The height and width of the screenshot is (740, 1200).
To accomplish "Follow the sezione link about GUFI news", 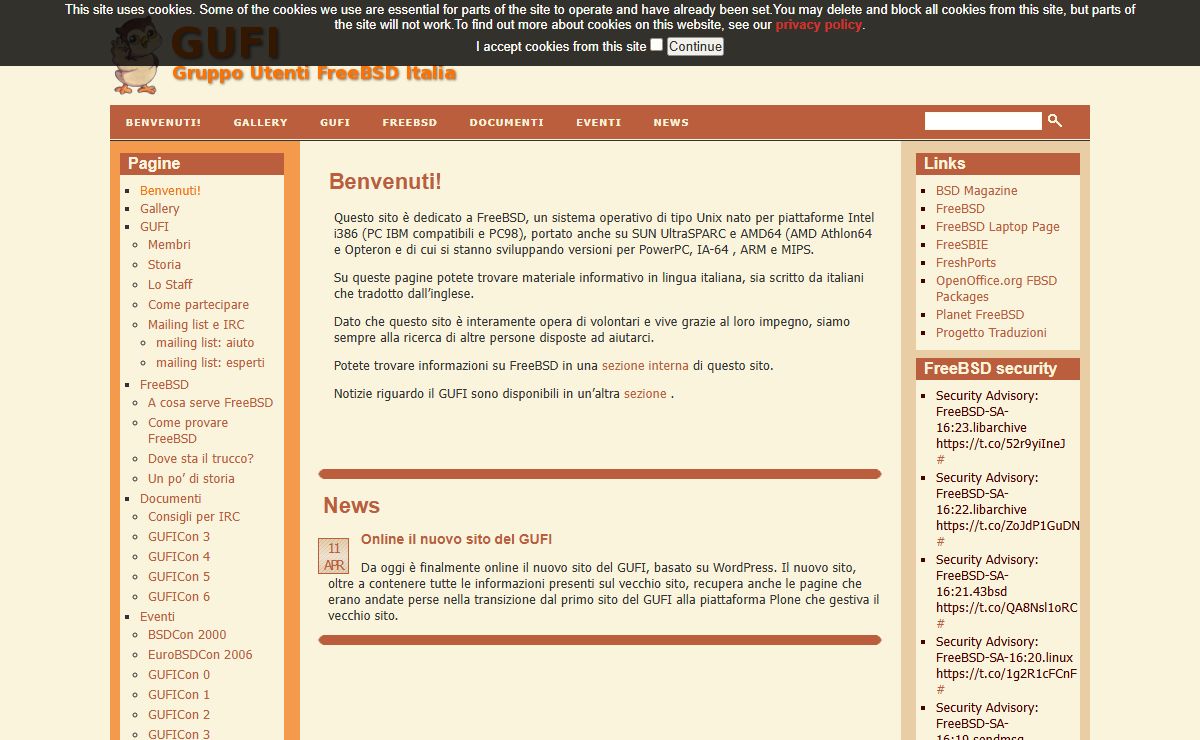I will pyautogui.click(x=645, y=394).
